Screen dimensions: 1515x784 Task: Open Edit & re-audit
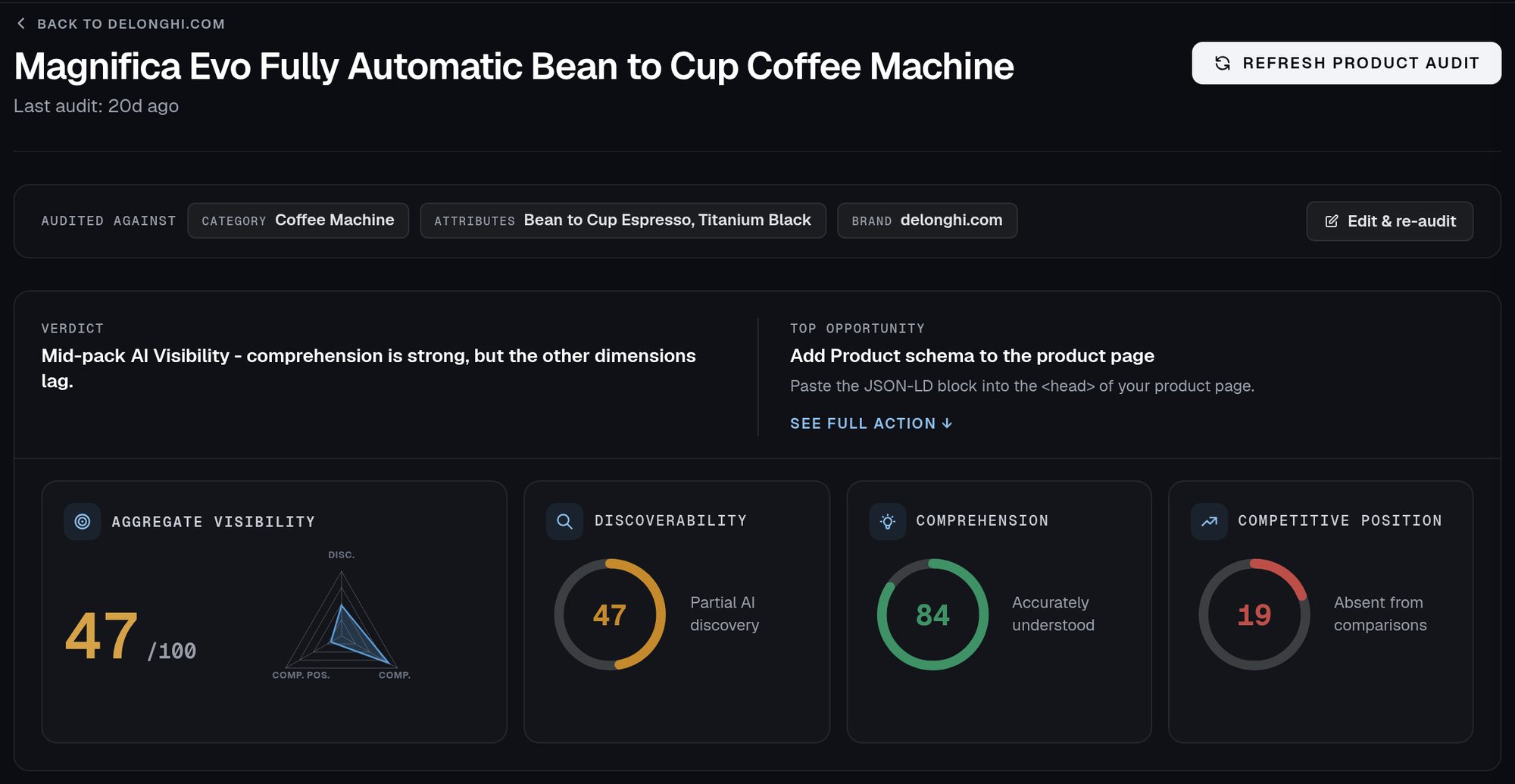pos(1389,221)
